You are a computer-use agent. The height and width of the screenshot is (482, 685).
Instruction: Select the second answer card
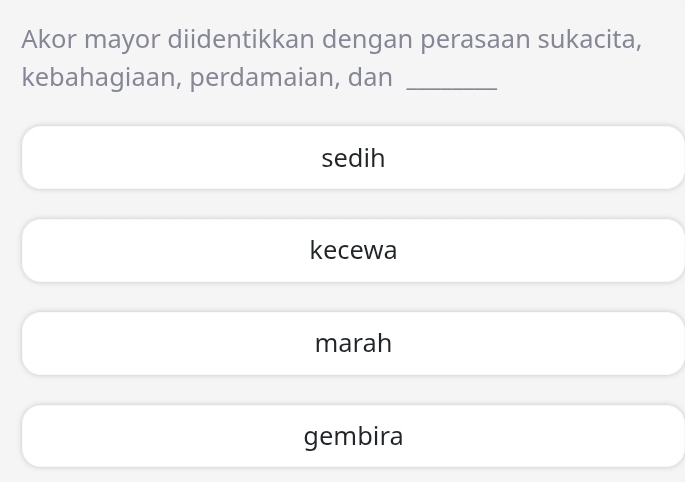[x=353, y=251]
